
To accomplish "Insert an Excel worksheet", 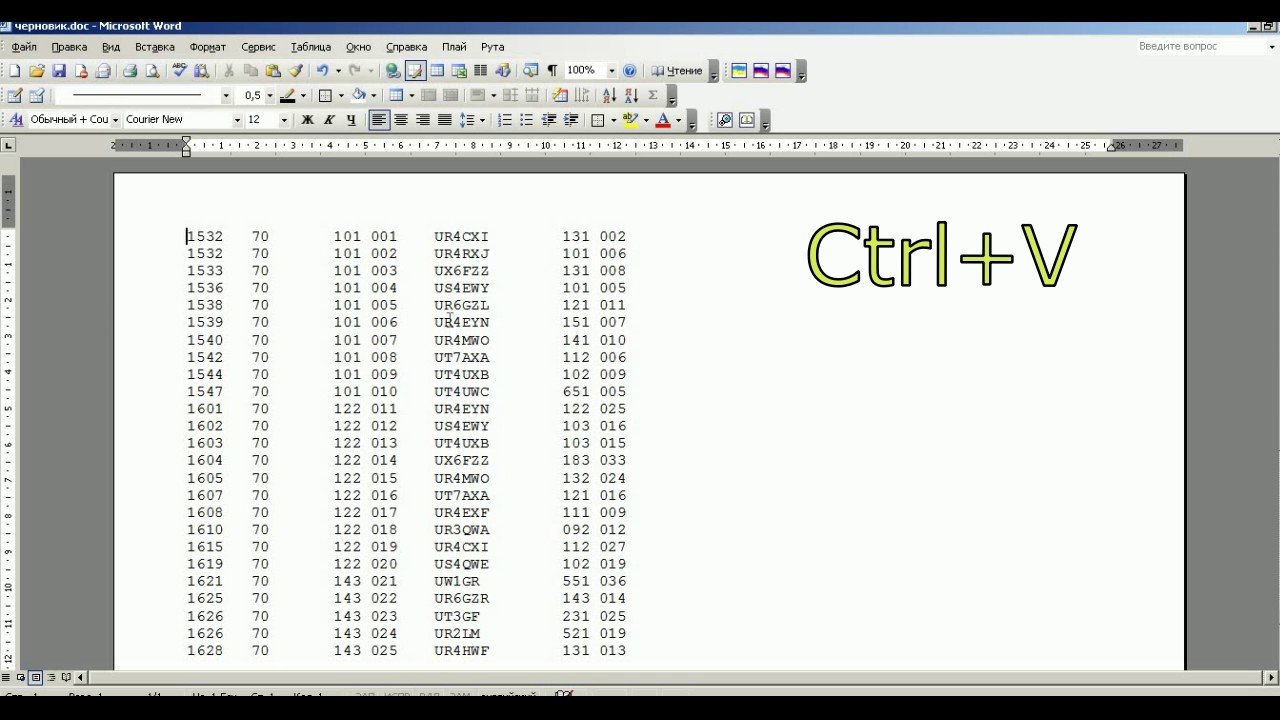I will [x=459, y=71].
